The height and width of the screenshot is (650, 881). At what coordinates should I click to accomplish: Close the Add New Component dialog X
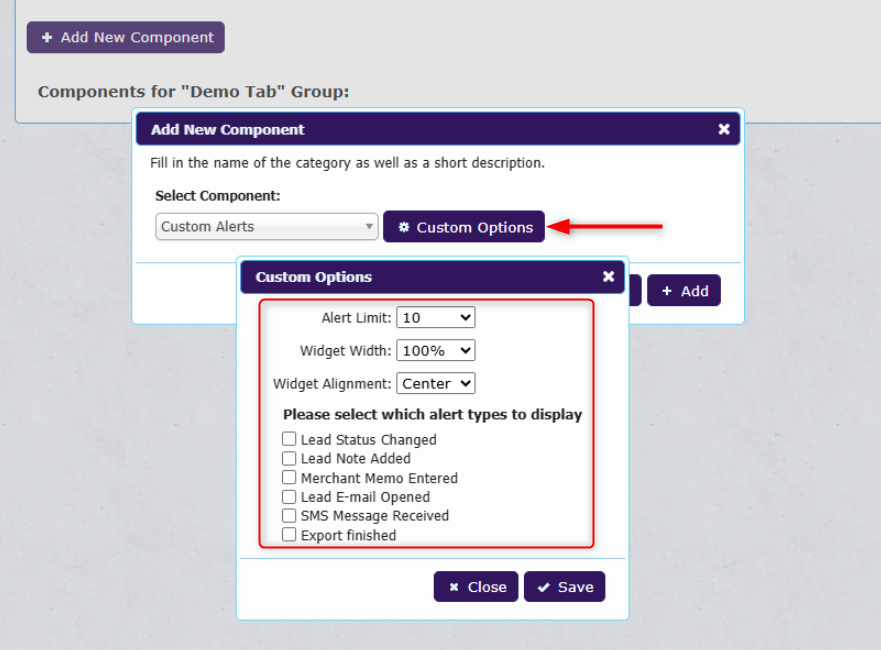tap(724, 129)
